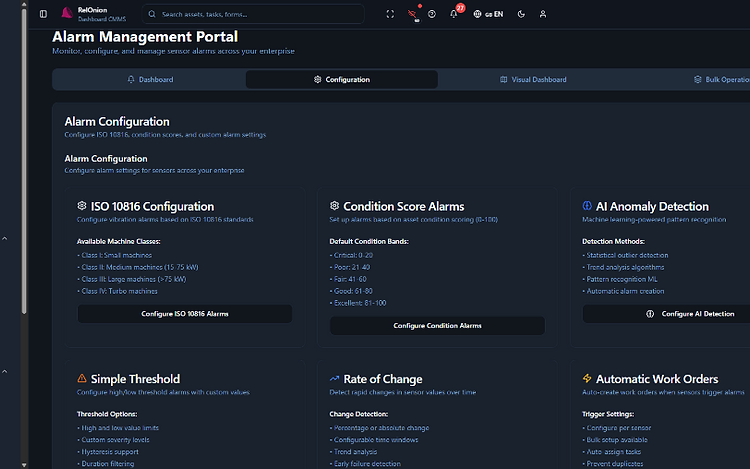Image resolution: width=750 pixels, height=469 pixels.
Task: Click 'Early failure detection' text
Action: coord(367,464)
